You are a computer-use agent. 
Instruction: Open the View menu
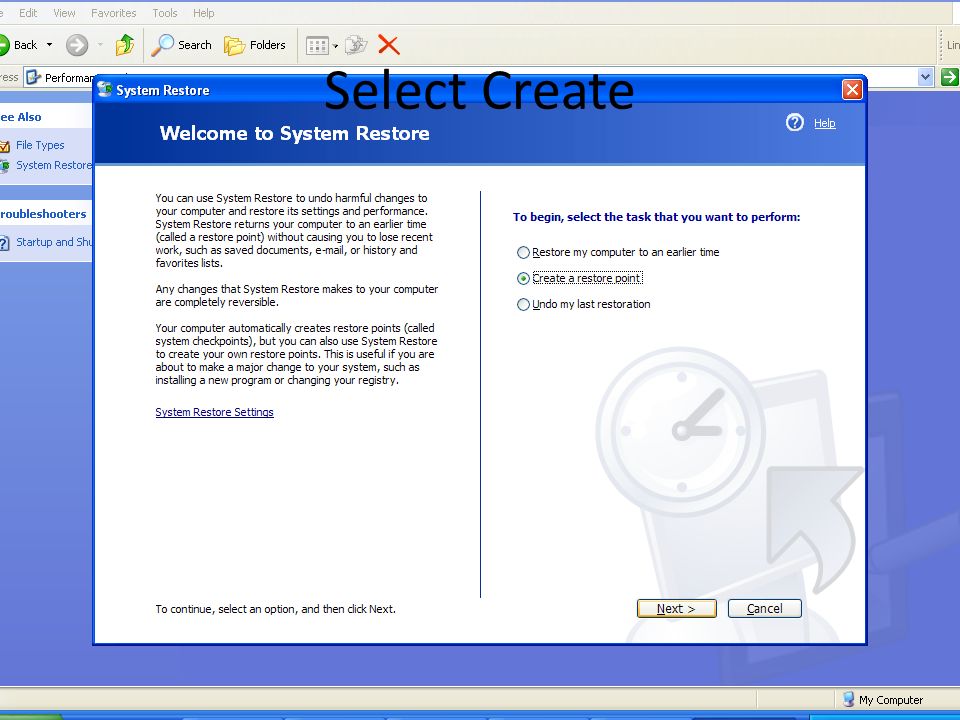pyautogui.click(x=64, y=13)
